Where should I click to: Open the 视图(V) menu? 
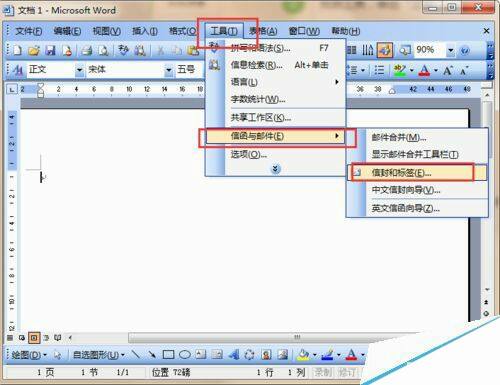(x=106, y=31)
